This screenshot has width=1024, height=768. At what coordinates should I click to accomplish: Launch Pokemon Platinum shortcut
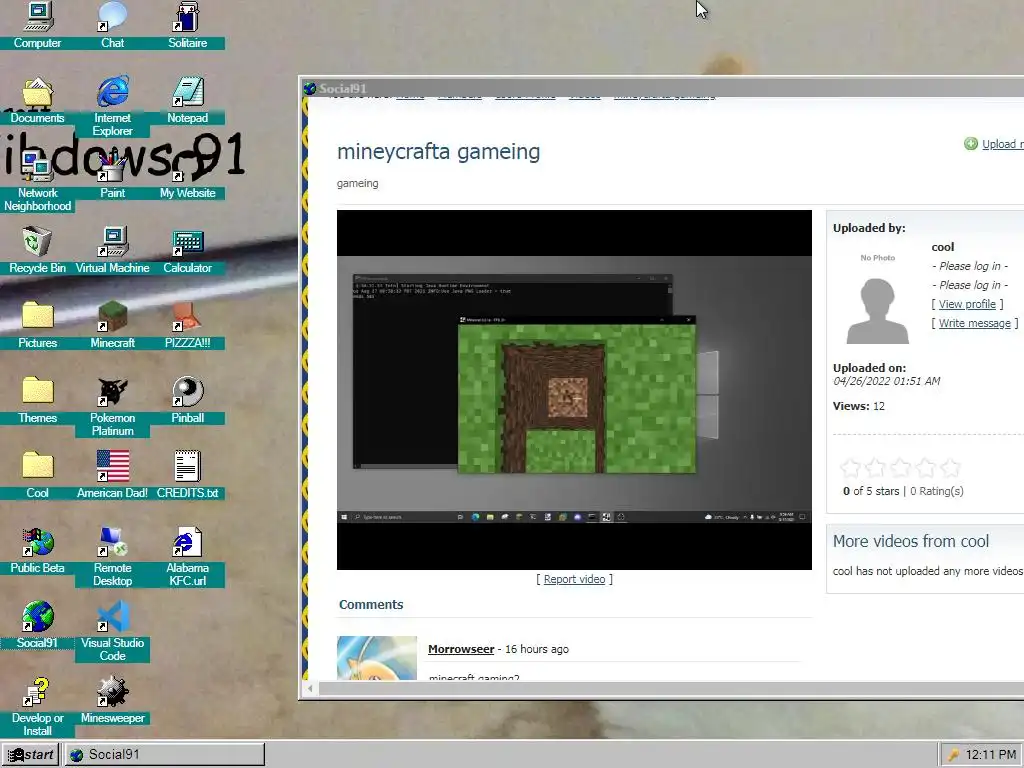112,406
